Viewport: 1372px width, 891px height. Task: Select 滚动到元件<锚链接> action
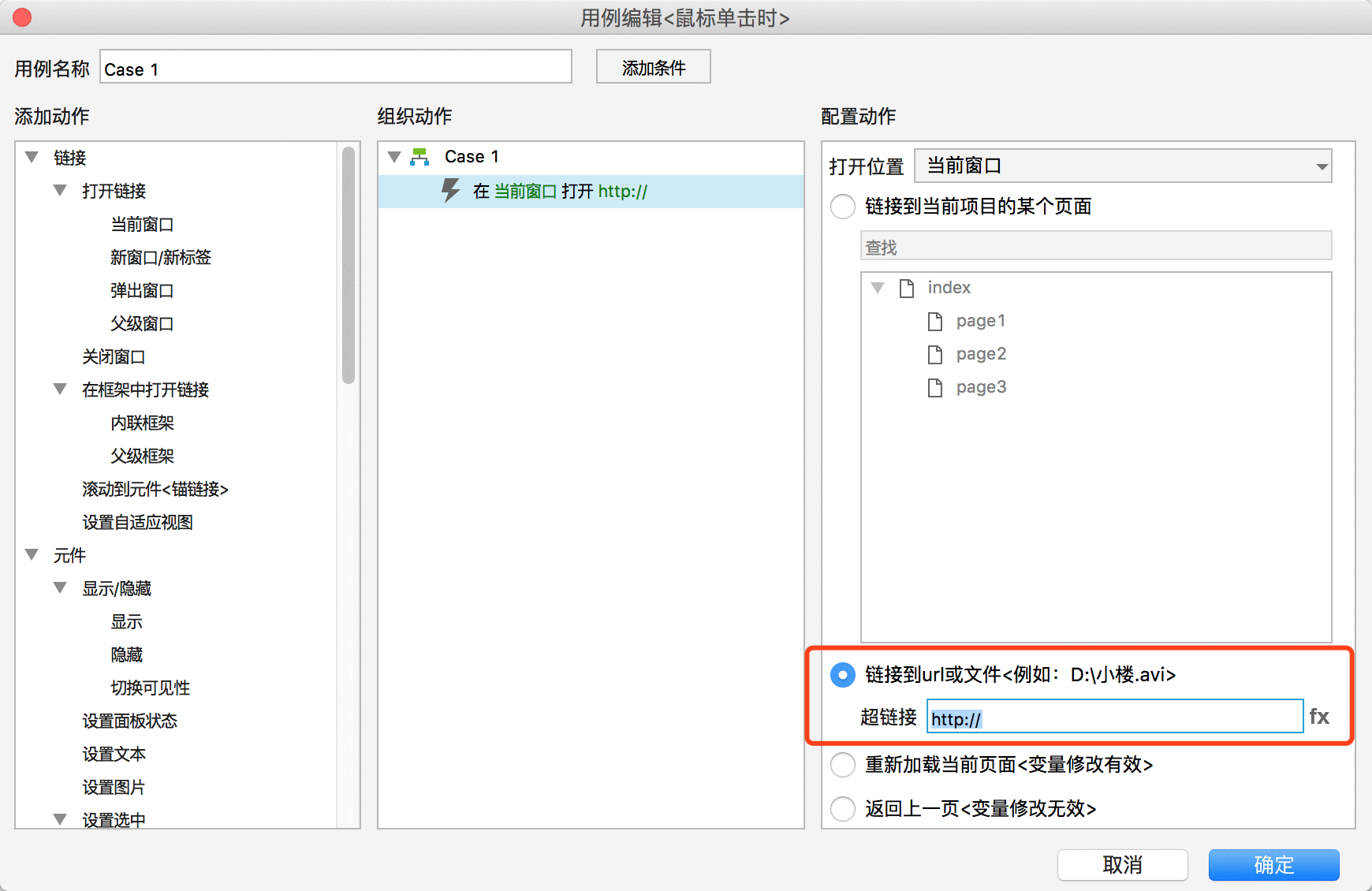155,490
